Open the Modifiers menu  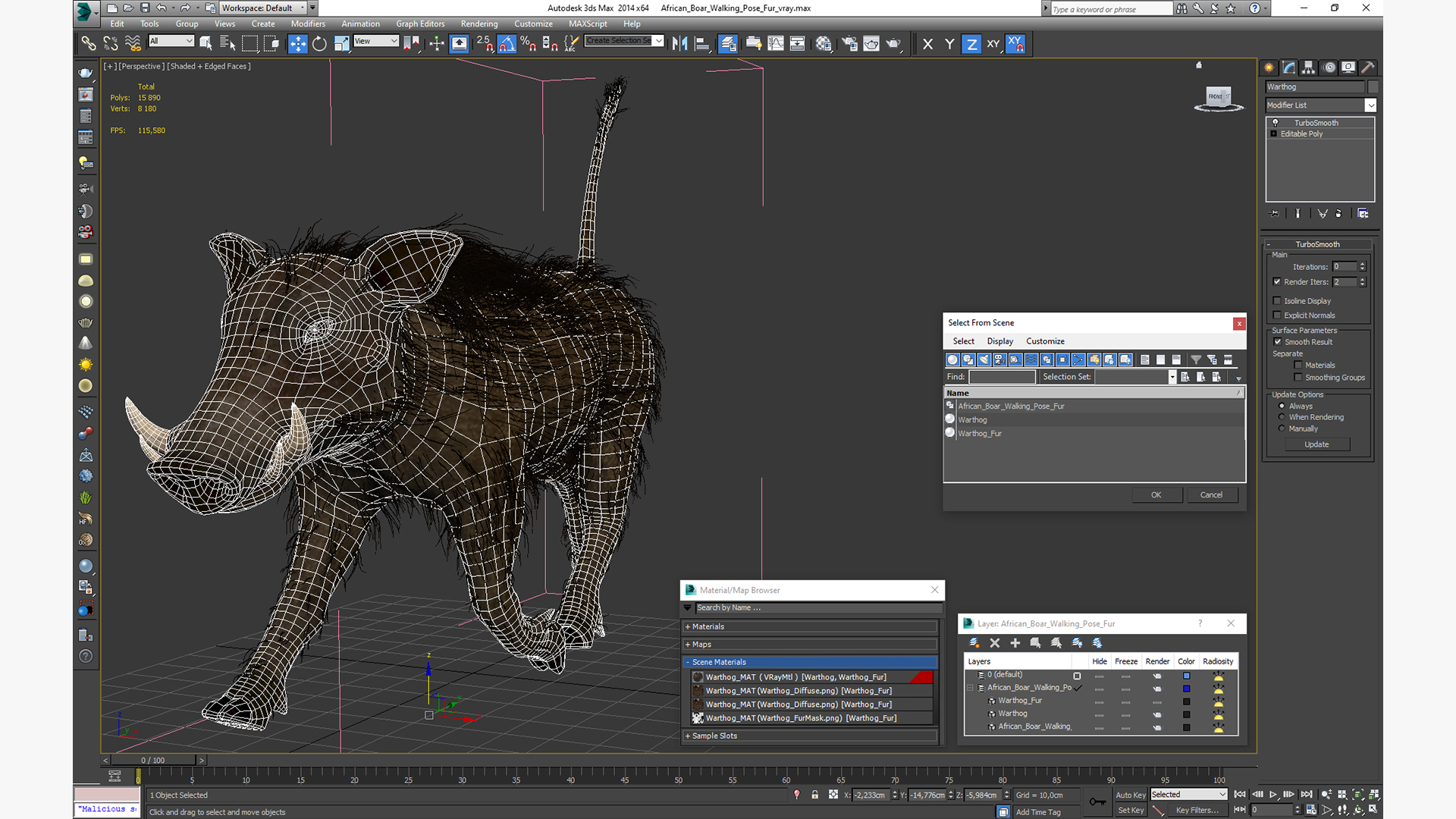point(307,24)
